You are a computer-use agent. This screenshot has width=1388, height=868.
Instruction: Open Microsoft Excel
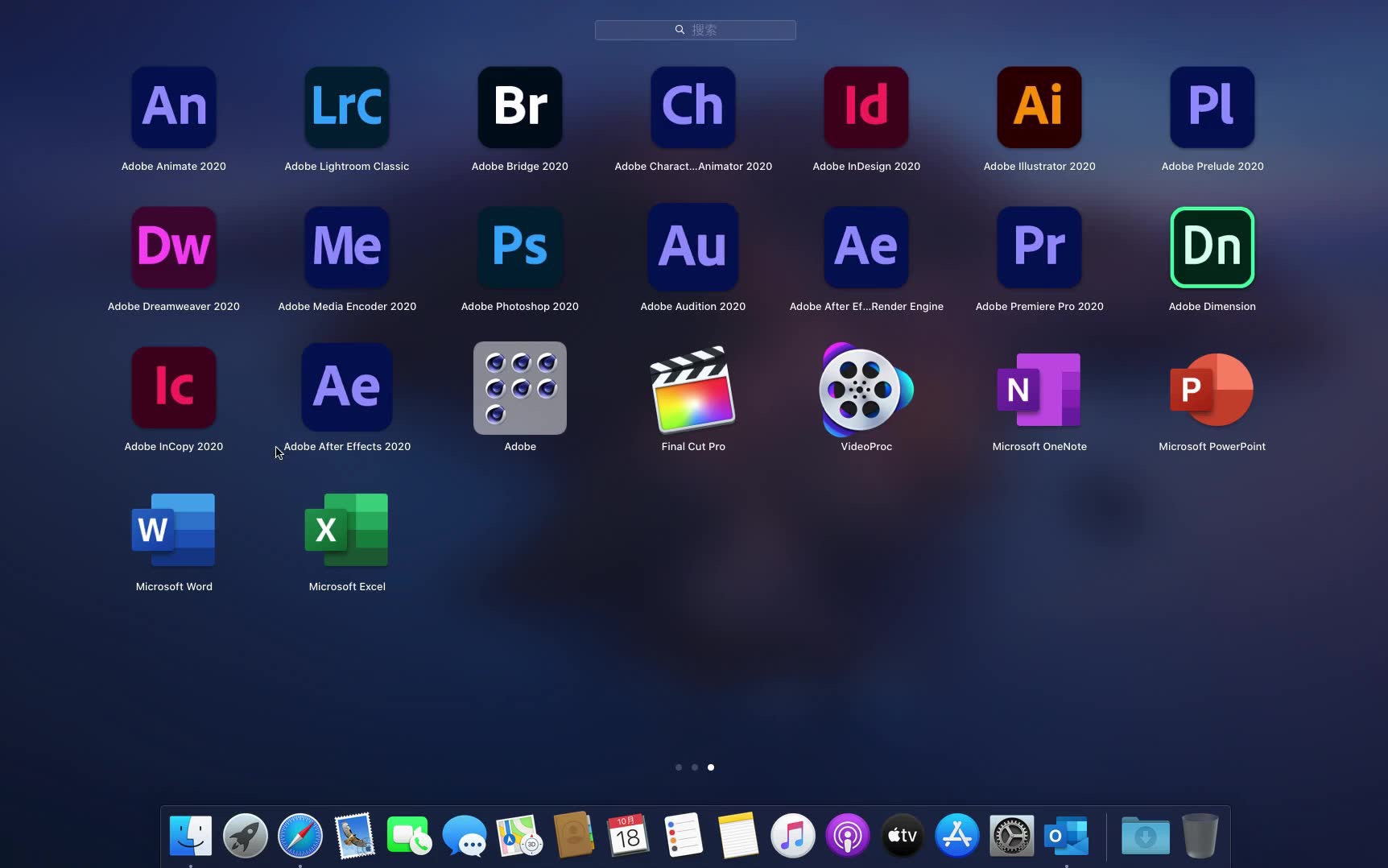(x=347, y=530)
